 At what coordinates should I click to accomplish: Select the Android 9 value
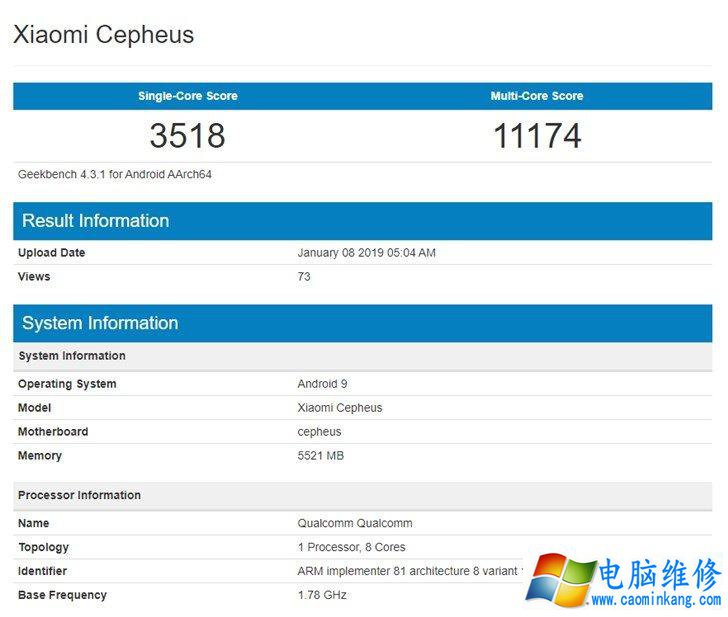323,384
